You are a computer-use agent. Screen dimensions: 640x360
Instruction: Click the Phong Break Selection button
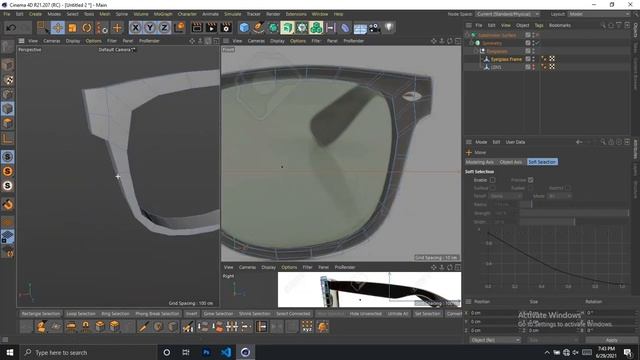click(x=157, y=314)
